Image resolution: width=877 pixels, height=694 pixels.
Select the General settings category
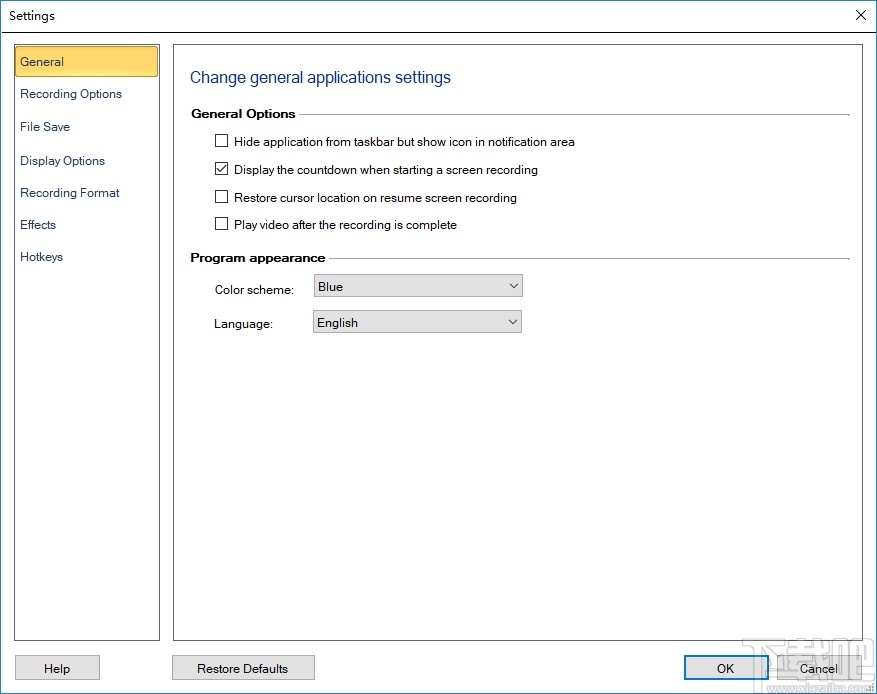coord(42,61)
